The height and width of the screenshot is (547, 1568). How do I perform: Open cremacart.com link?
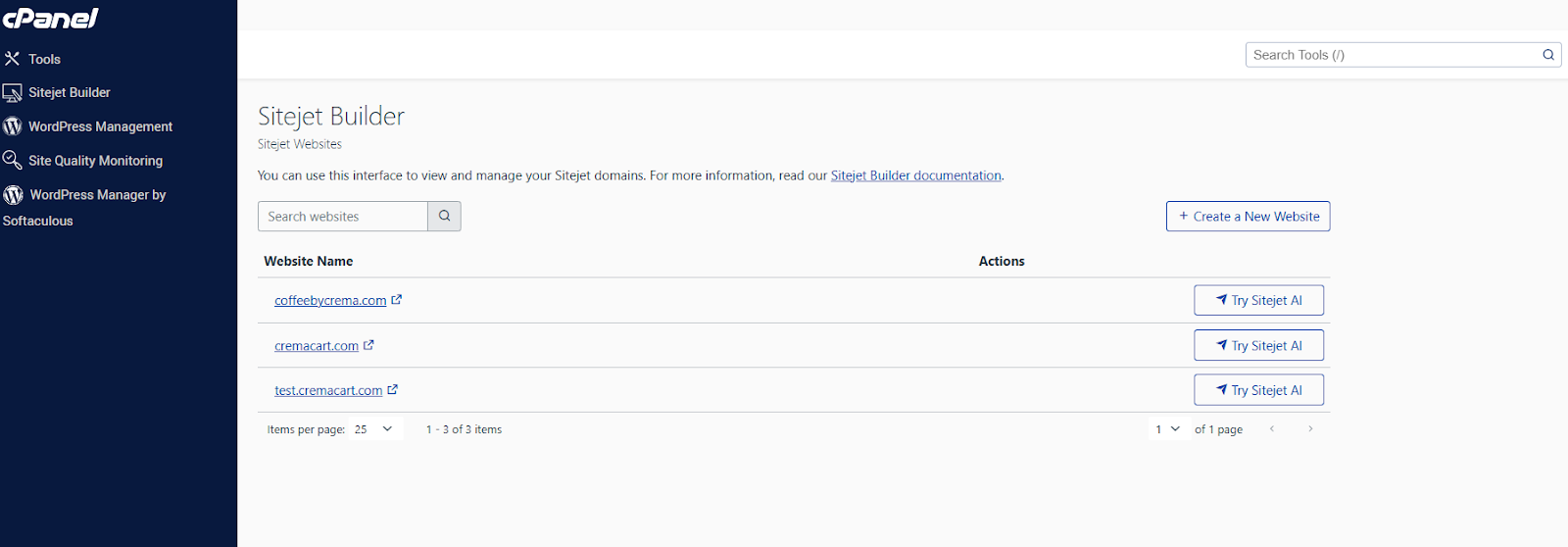point(317,346)
